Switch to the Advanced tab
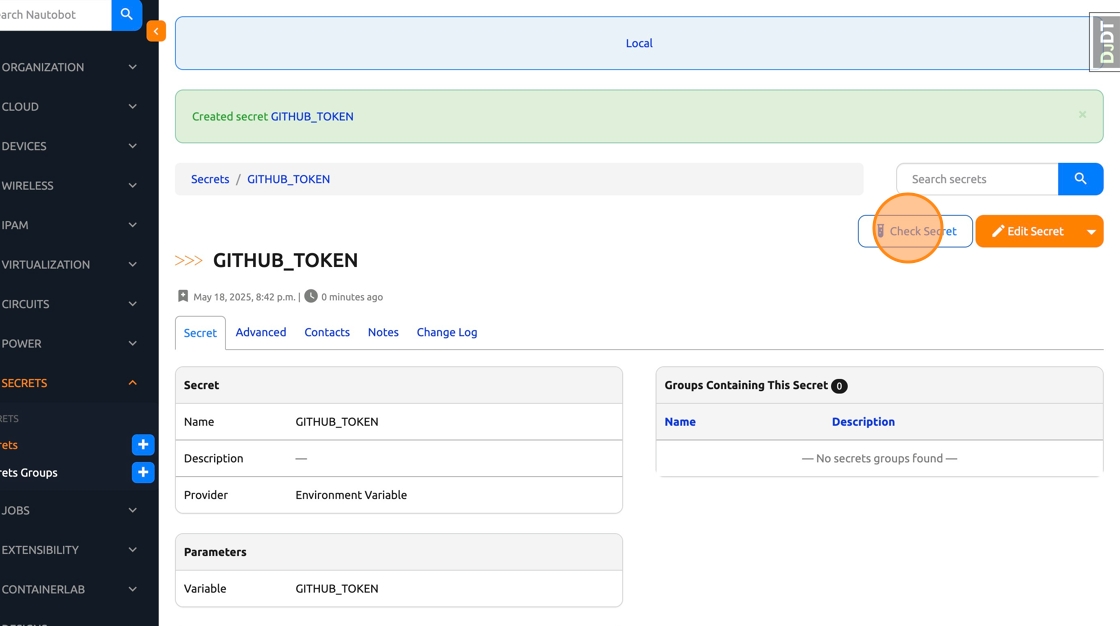 click(261, 332)
